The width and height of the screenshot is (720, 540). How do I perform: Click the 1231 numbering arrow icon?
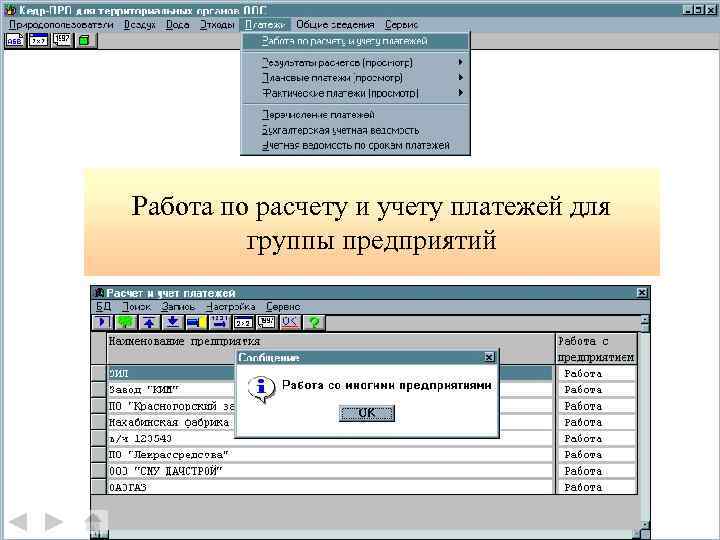(220, 322)
